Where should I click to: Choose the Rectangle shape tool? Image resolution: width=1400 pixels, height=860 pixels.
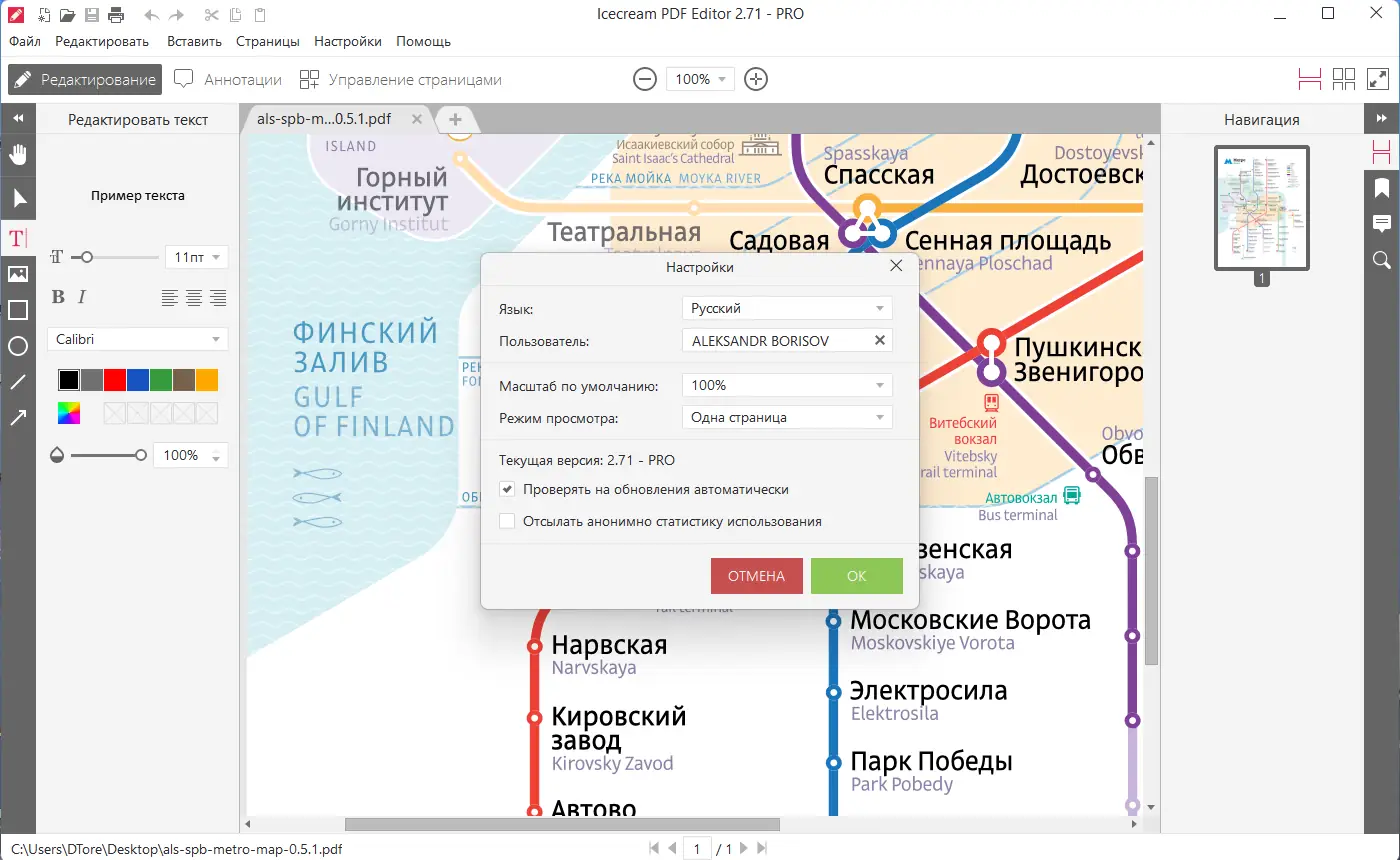coord(17,310)
